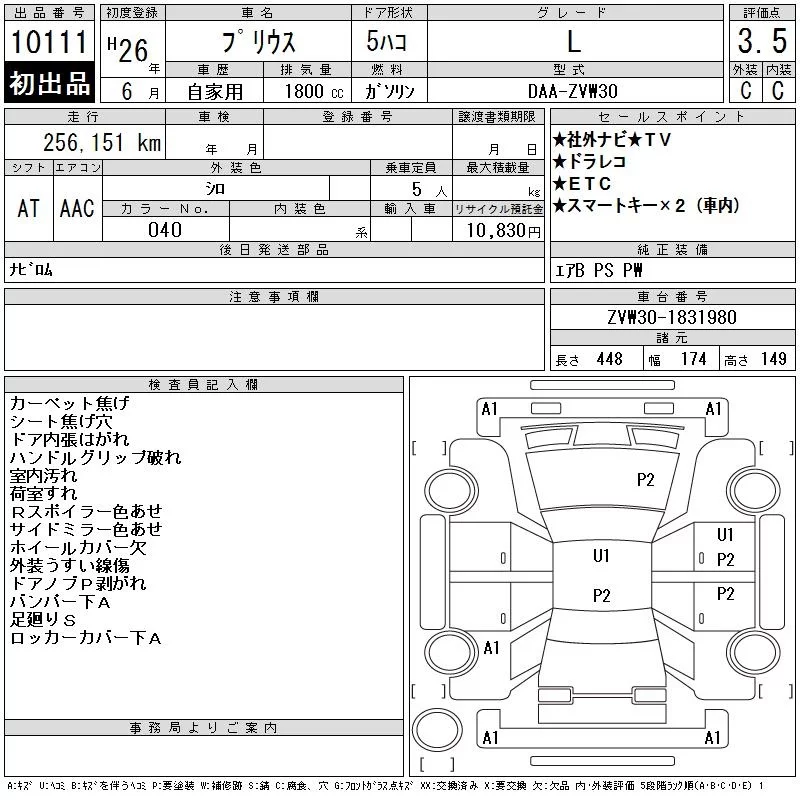Click the note "ハンドルグリップ破れ"

pyautogui.click(x=95, y=458)
